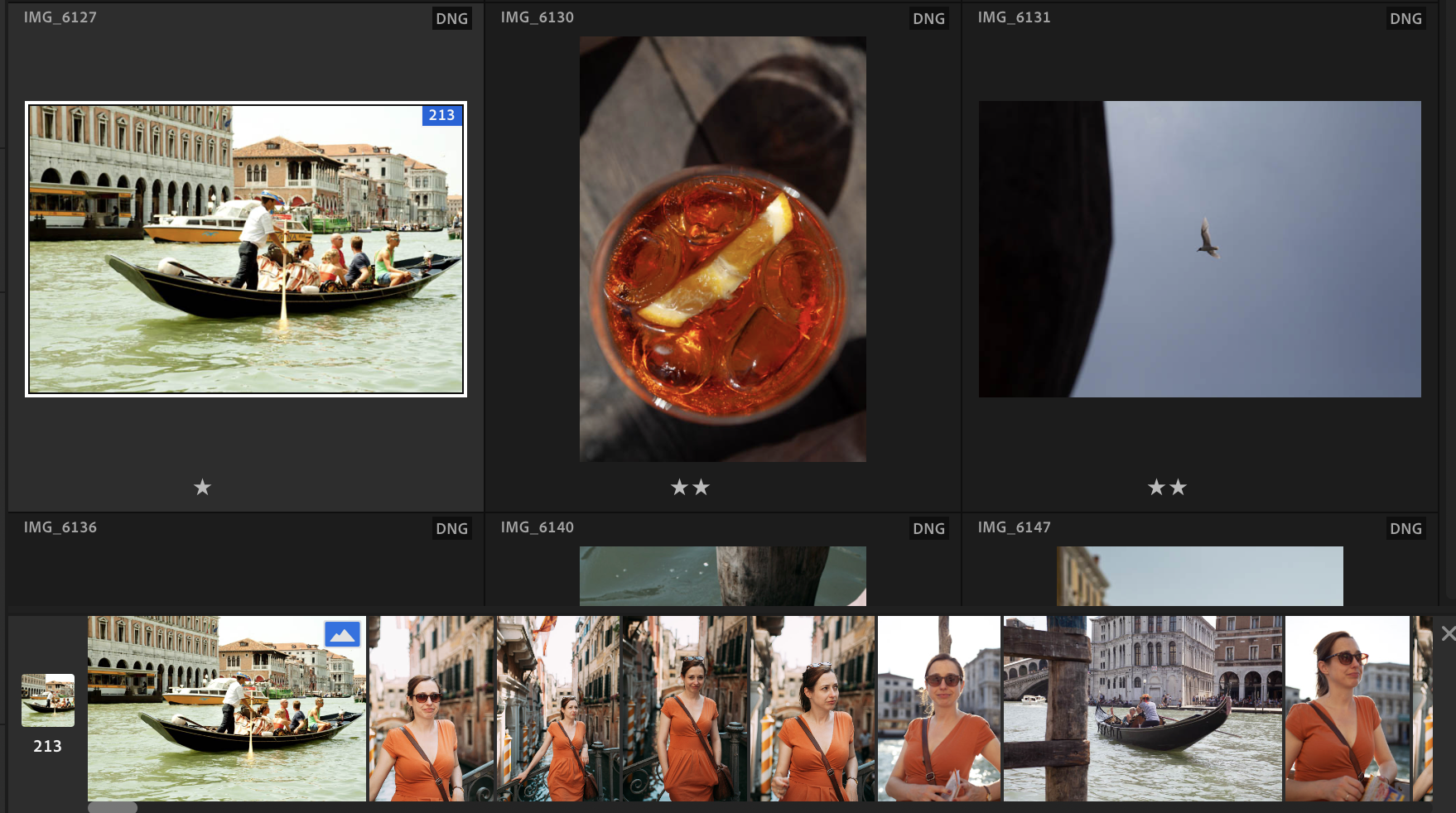The width and height of the screenshot is (1456, 813).
Task: Click the DNG badge of IMG_6130
Action: (929, 18)
